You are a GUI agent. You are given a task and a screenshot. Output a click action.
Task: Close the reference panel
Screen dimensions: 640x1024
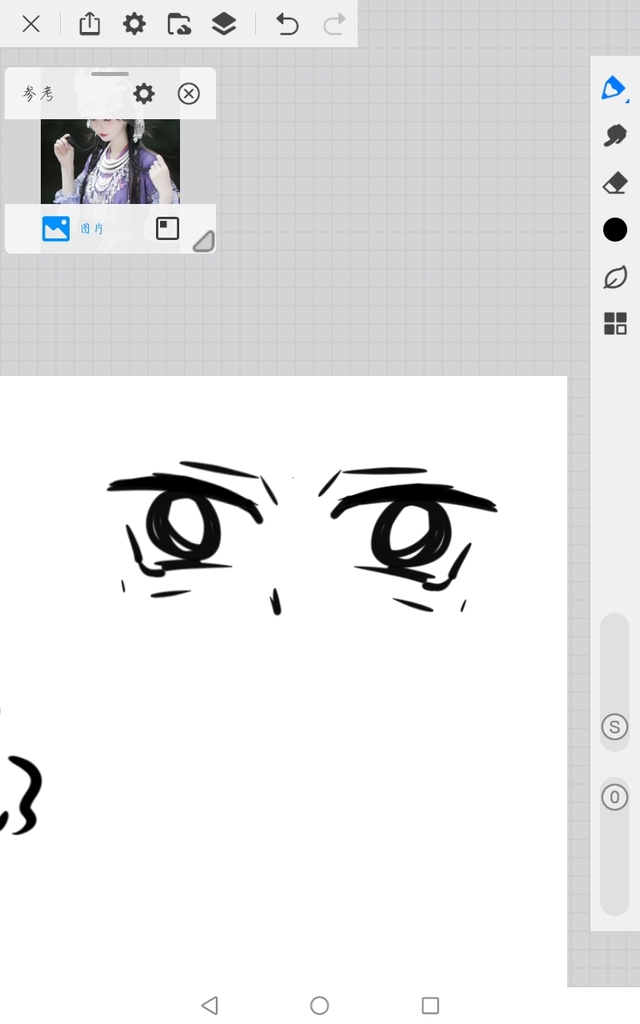tap(189, 93)
